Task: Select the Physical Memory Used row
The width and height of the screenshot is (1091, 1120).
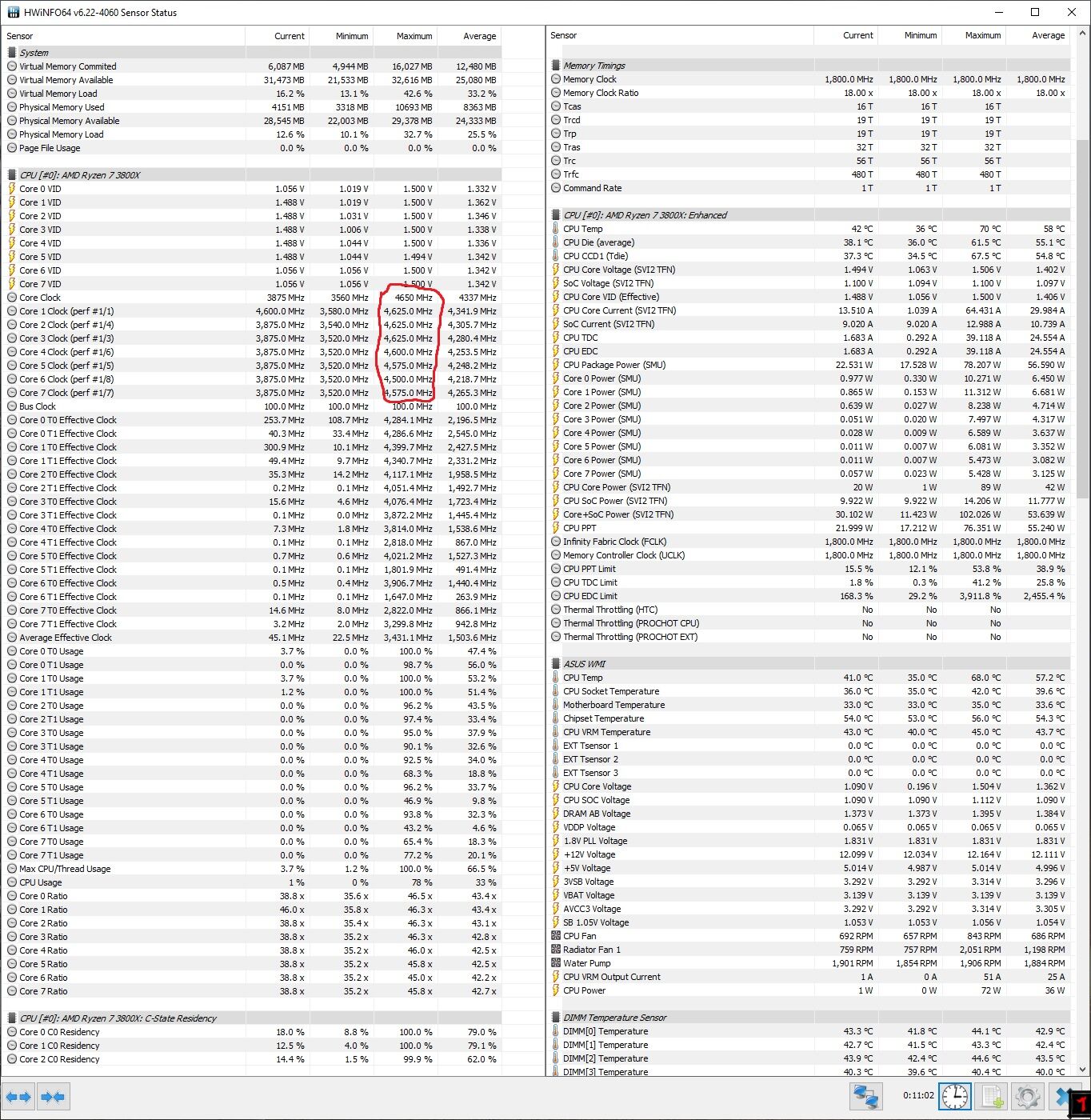Action: [x=252, y=107]
